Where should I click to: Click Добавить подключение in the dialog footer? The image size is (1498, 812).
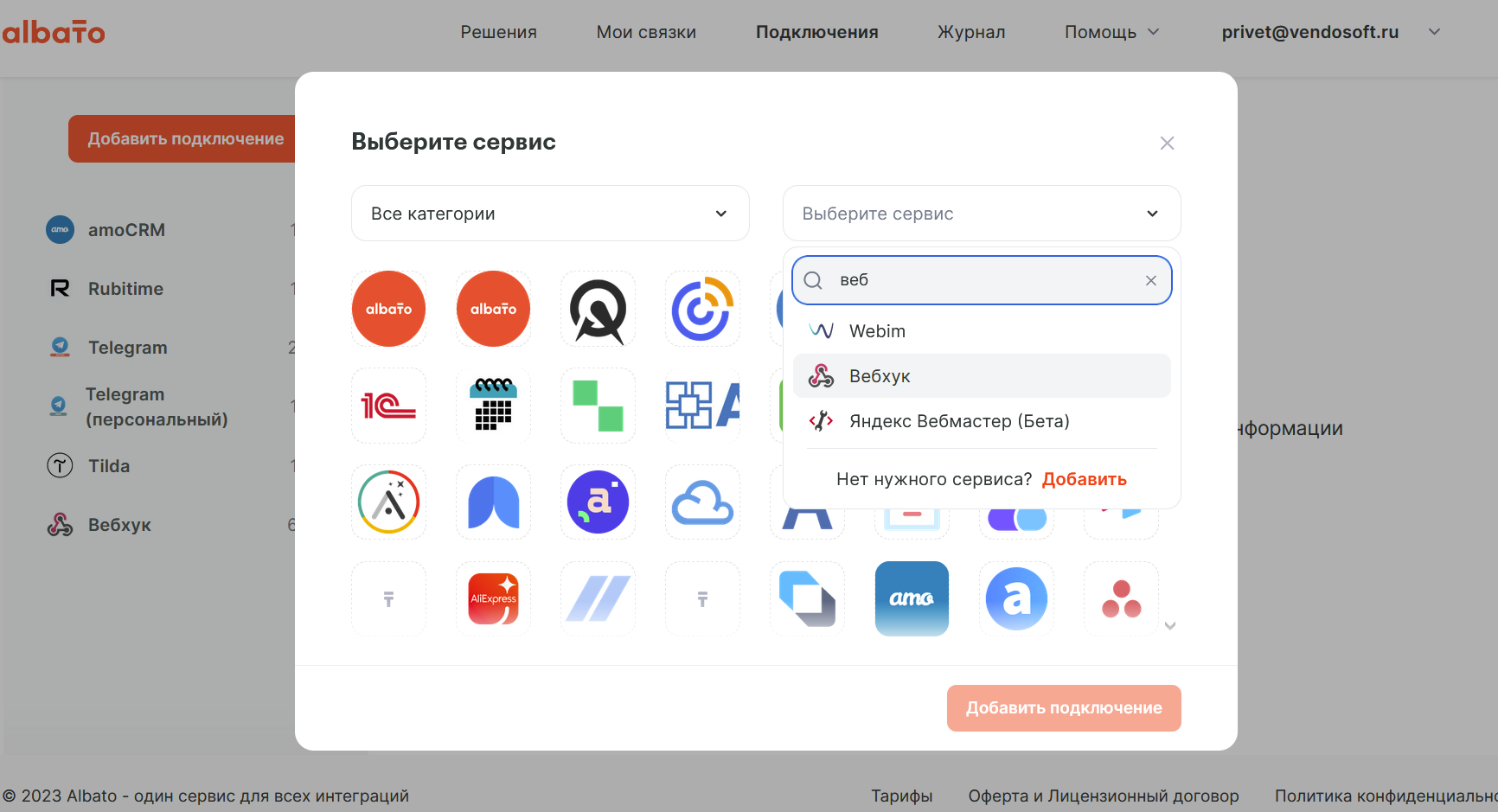coord(1064,708)
